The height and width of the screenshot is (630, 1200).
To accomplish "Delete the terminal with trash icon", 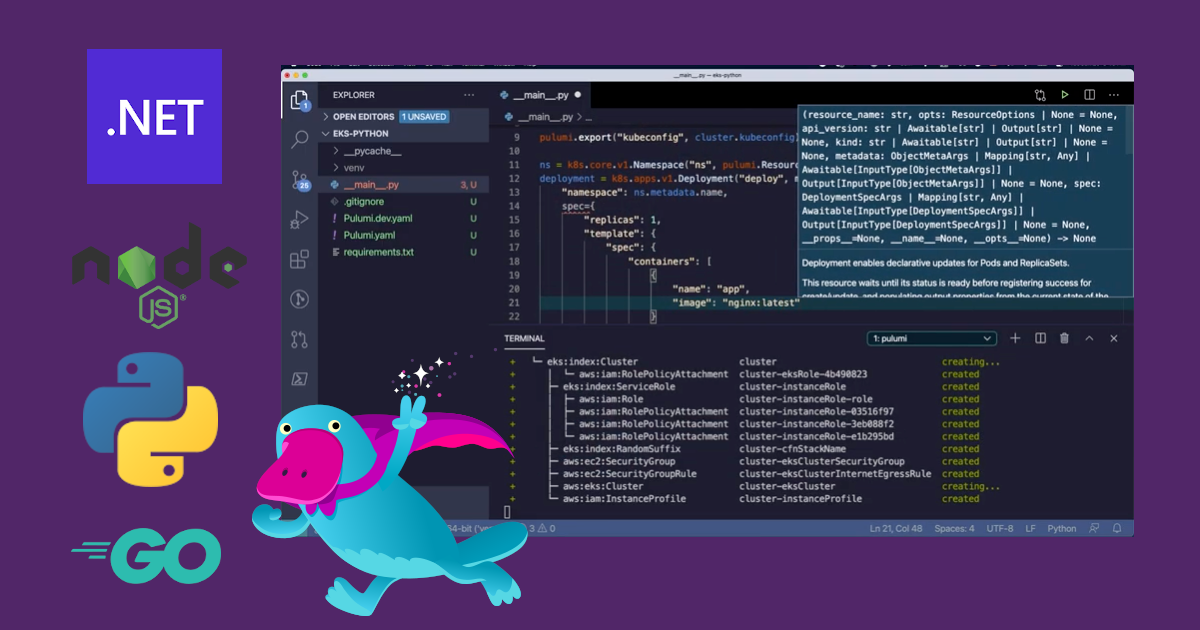I will pyautogui.click(x=1064, y=339).
